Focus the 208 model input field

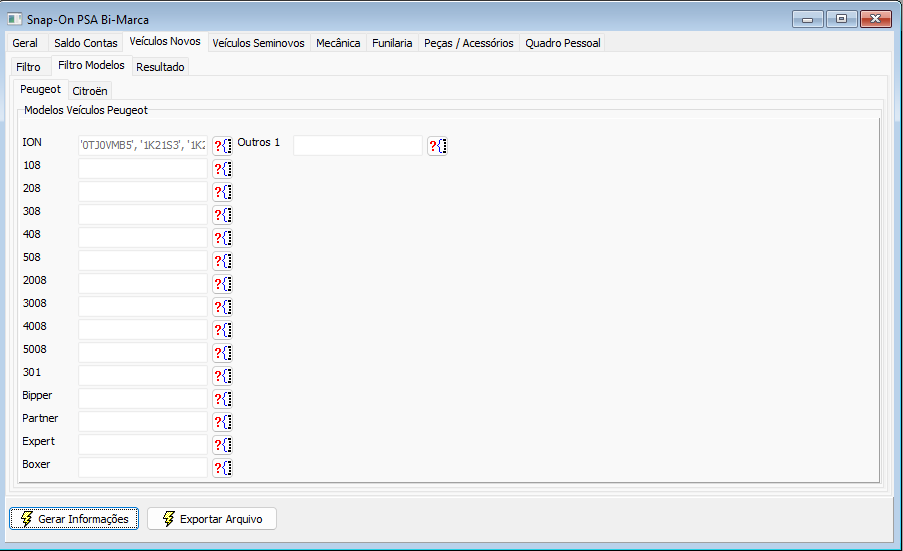tap(143, 192)
